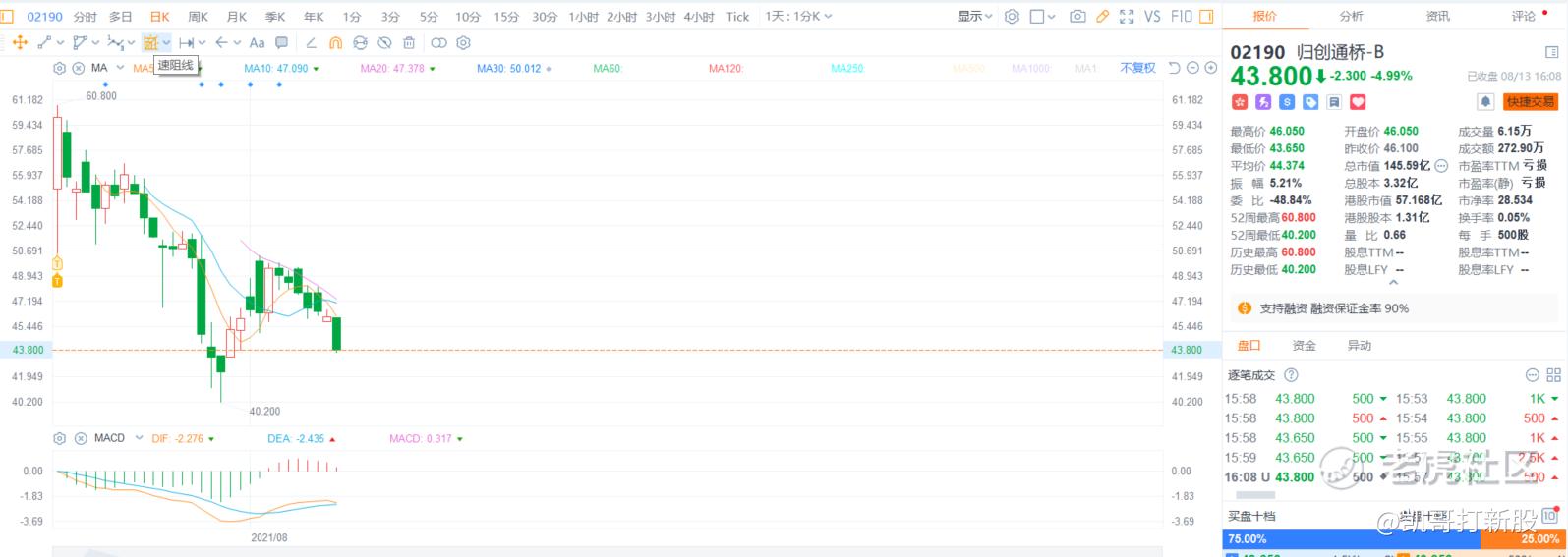Screen dimensions: 1568x557
Task: Select the wave/zigzag drawing tool
Action: click(115, 43)
